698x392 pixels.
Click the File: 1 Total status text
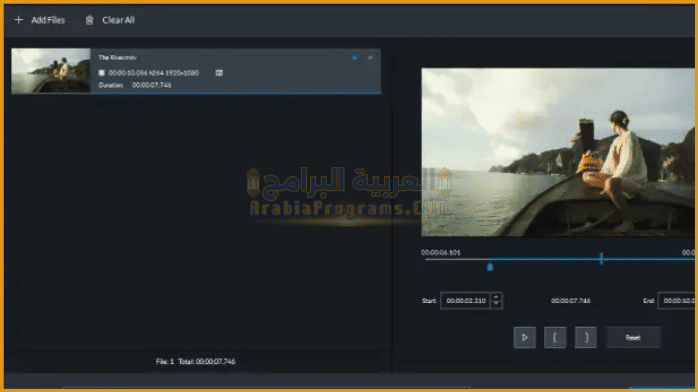point(195,361)
